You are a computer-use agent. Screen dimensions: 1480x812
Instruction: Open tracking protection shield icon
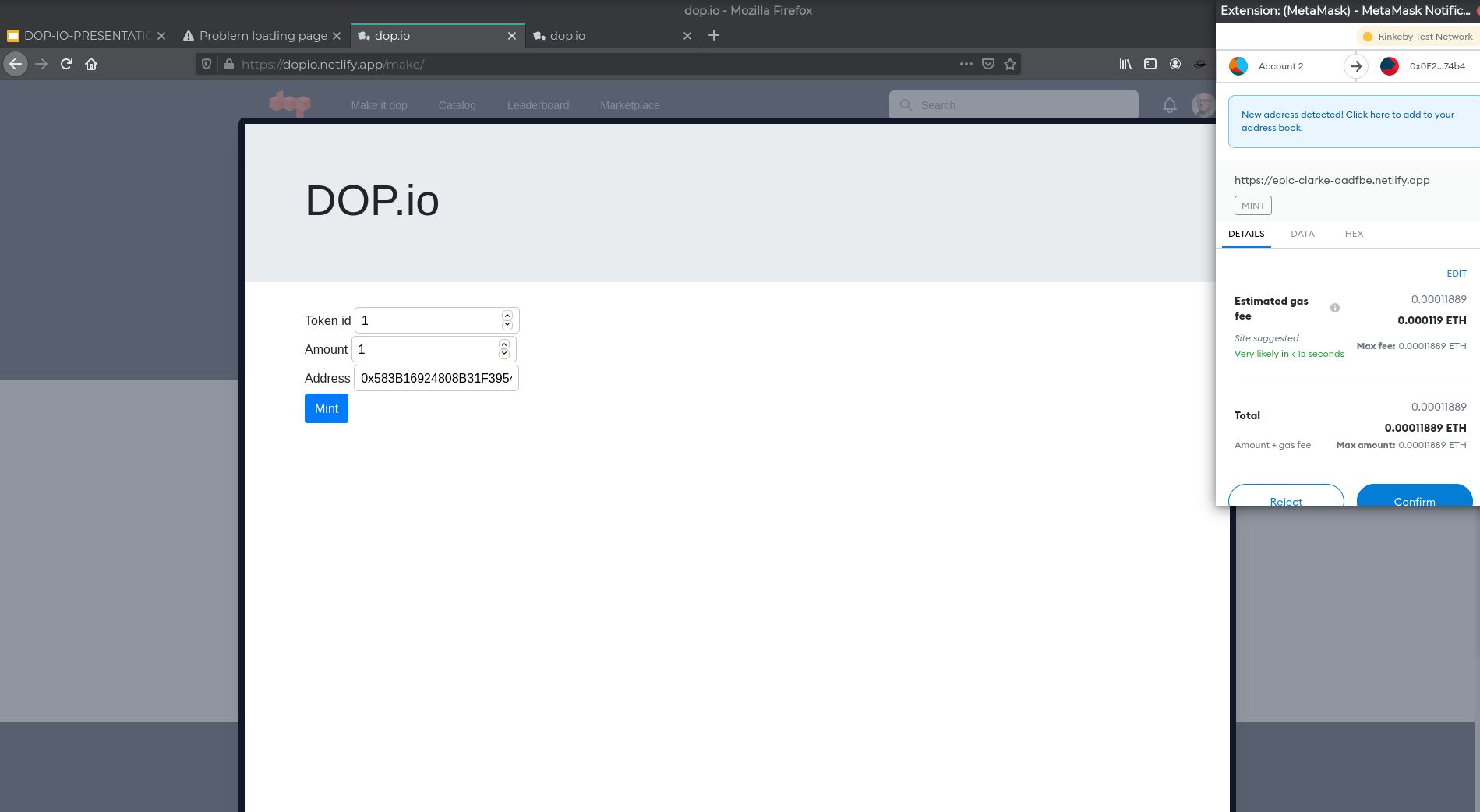click(207, 64)
